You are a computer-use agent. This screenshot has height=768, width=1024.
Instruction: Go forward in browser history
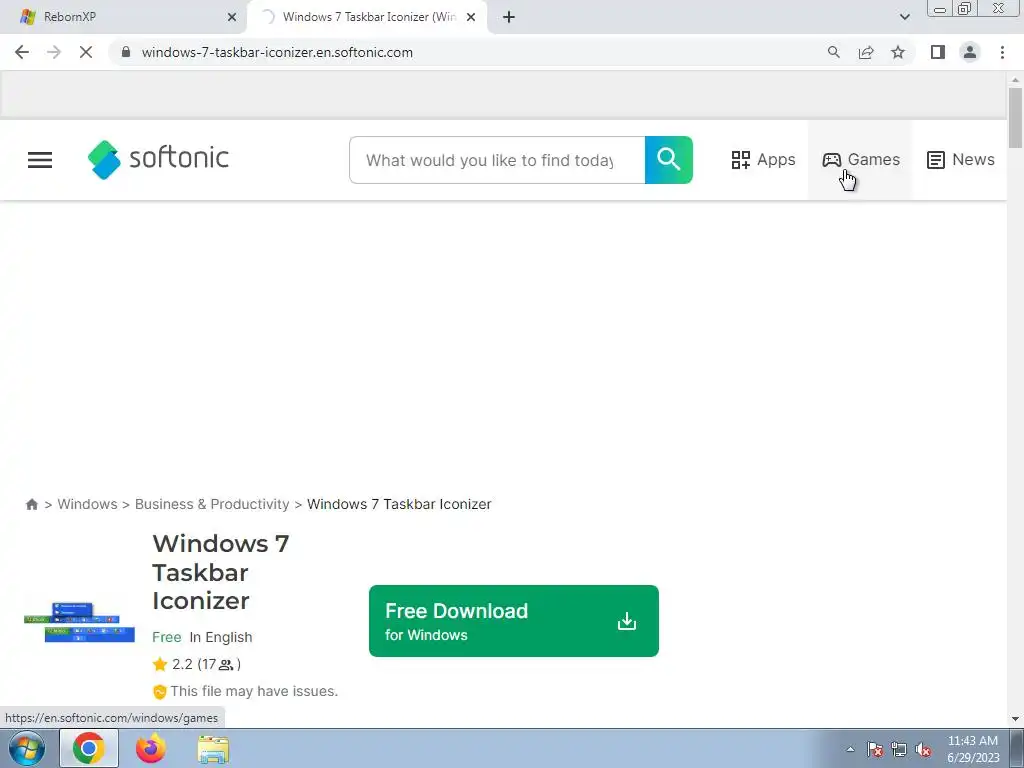point(54,52)
